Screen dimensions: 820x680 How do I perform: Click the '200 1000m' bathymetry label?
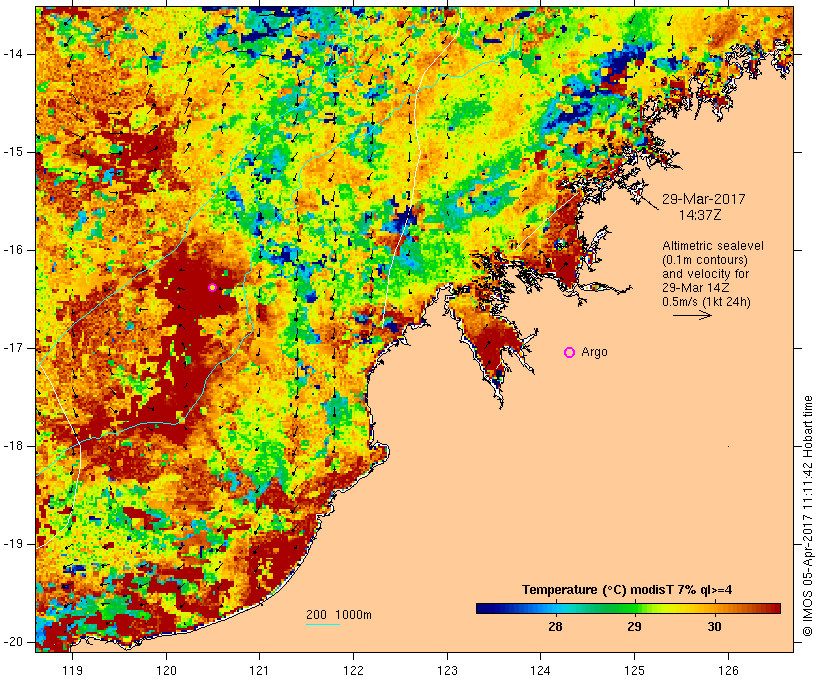point(339,615)
